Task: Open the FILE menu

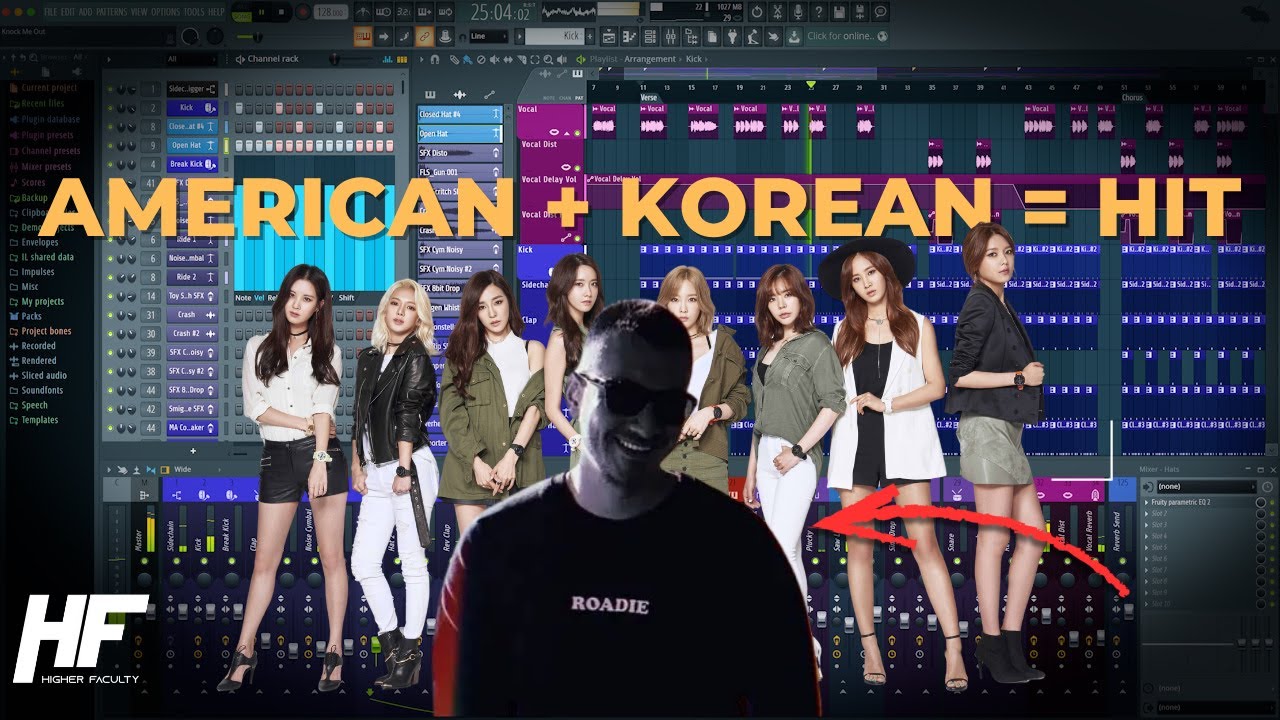Action: pyautogui.click(x=50, y=12)
